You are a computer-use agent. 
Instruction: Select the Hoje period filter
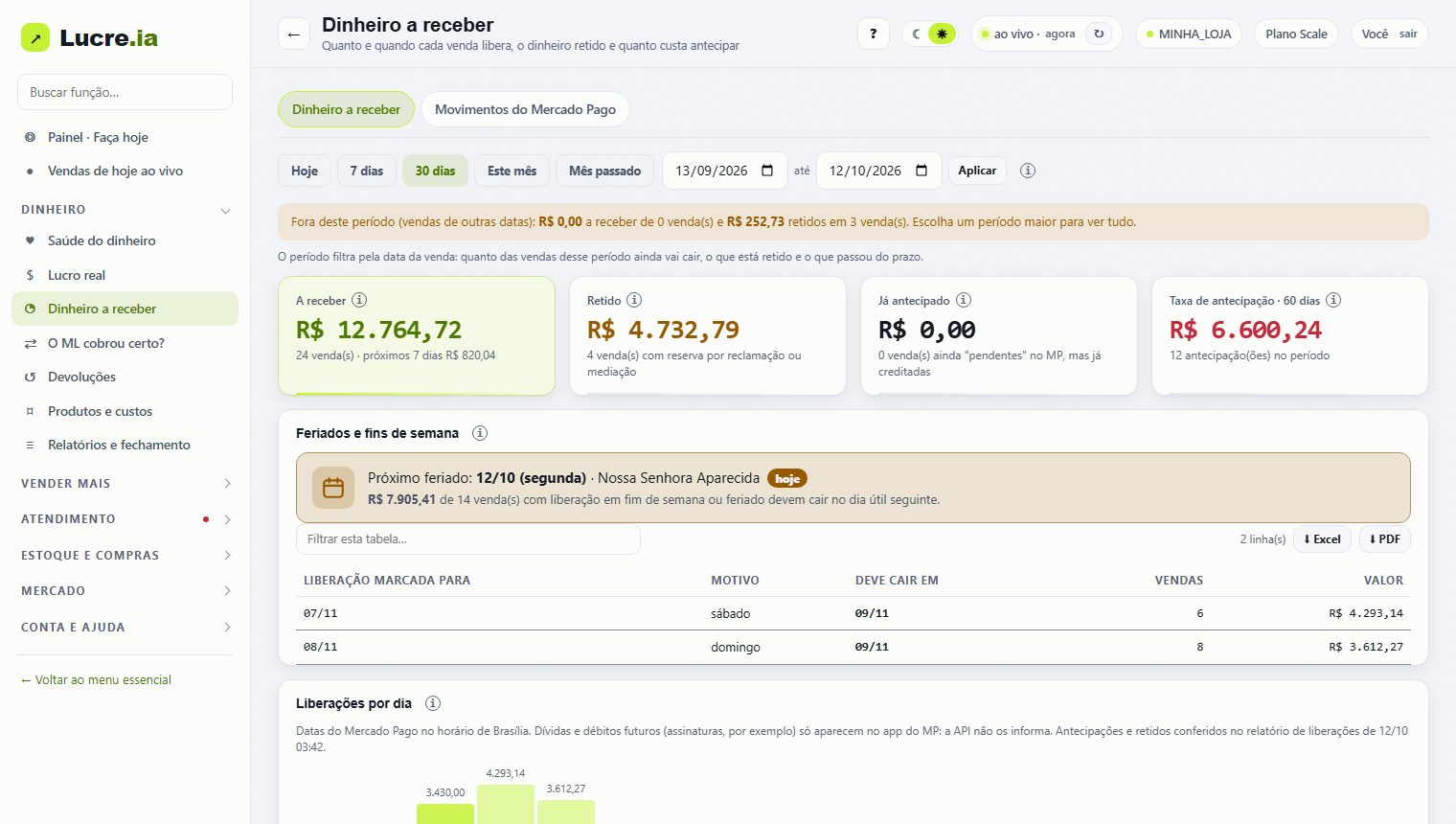click(x=305, y=171)
